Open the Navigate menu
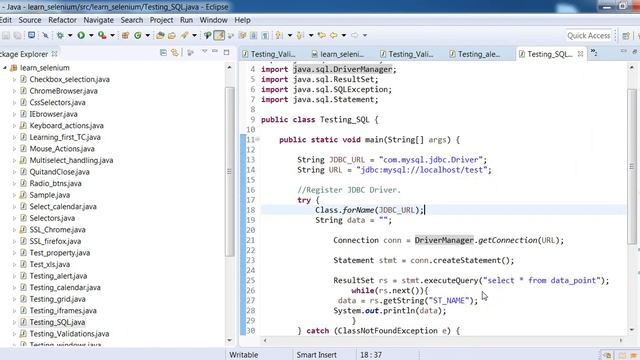 (x=98, y=20)
